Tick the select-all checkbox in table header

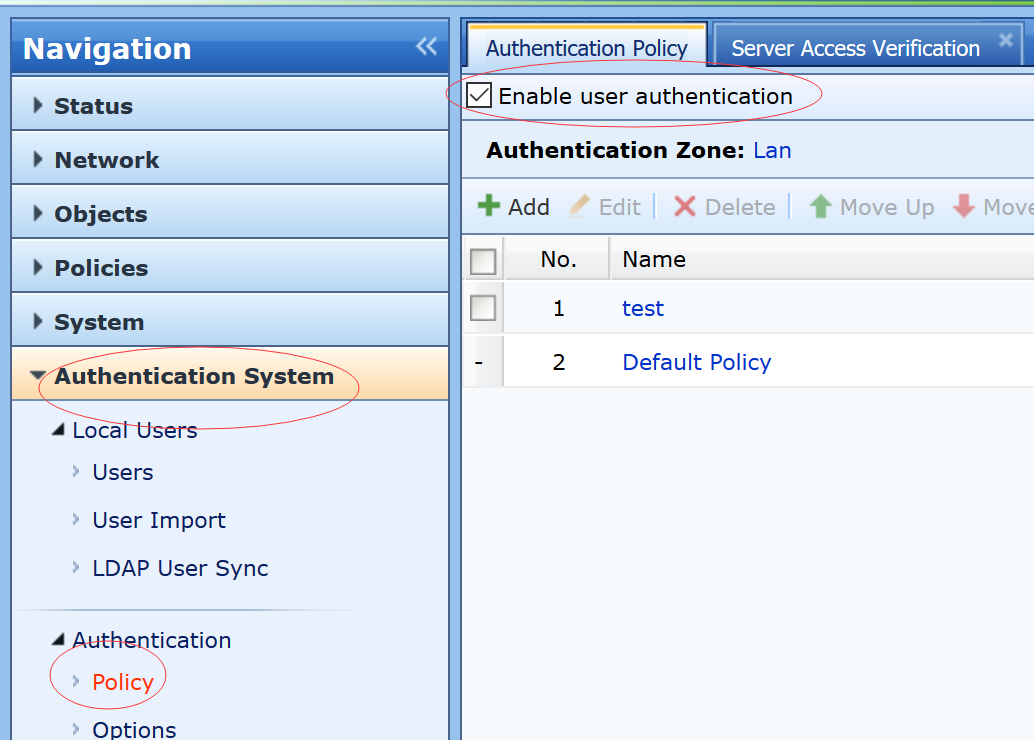pyautogui.click(x=483, y=261)
